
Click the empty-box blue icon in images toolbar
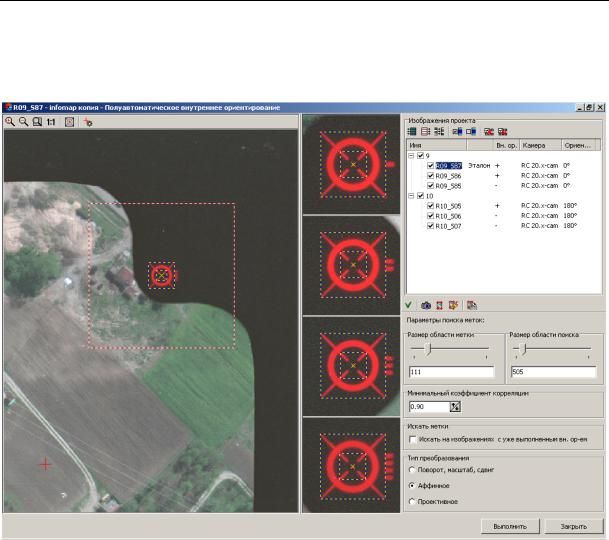pyautogui.click(x=471, y=132)
